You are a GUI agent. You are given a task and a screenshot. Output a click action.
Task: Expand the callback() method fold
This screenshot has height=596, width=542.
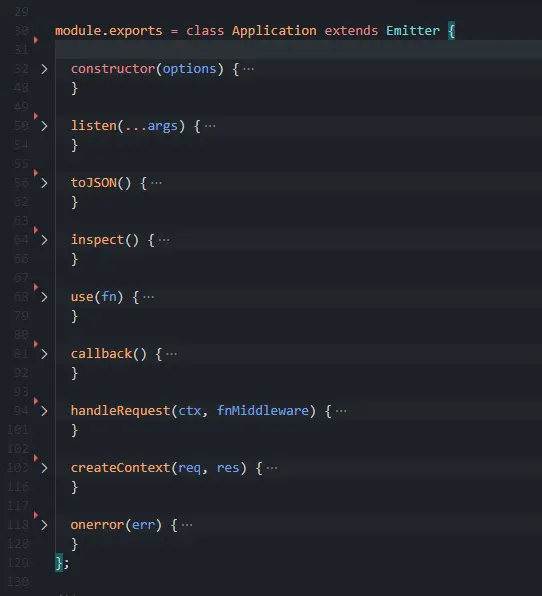tap(44, 354)
